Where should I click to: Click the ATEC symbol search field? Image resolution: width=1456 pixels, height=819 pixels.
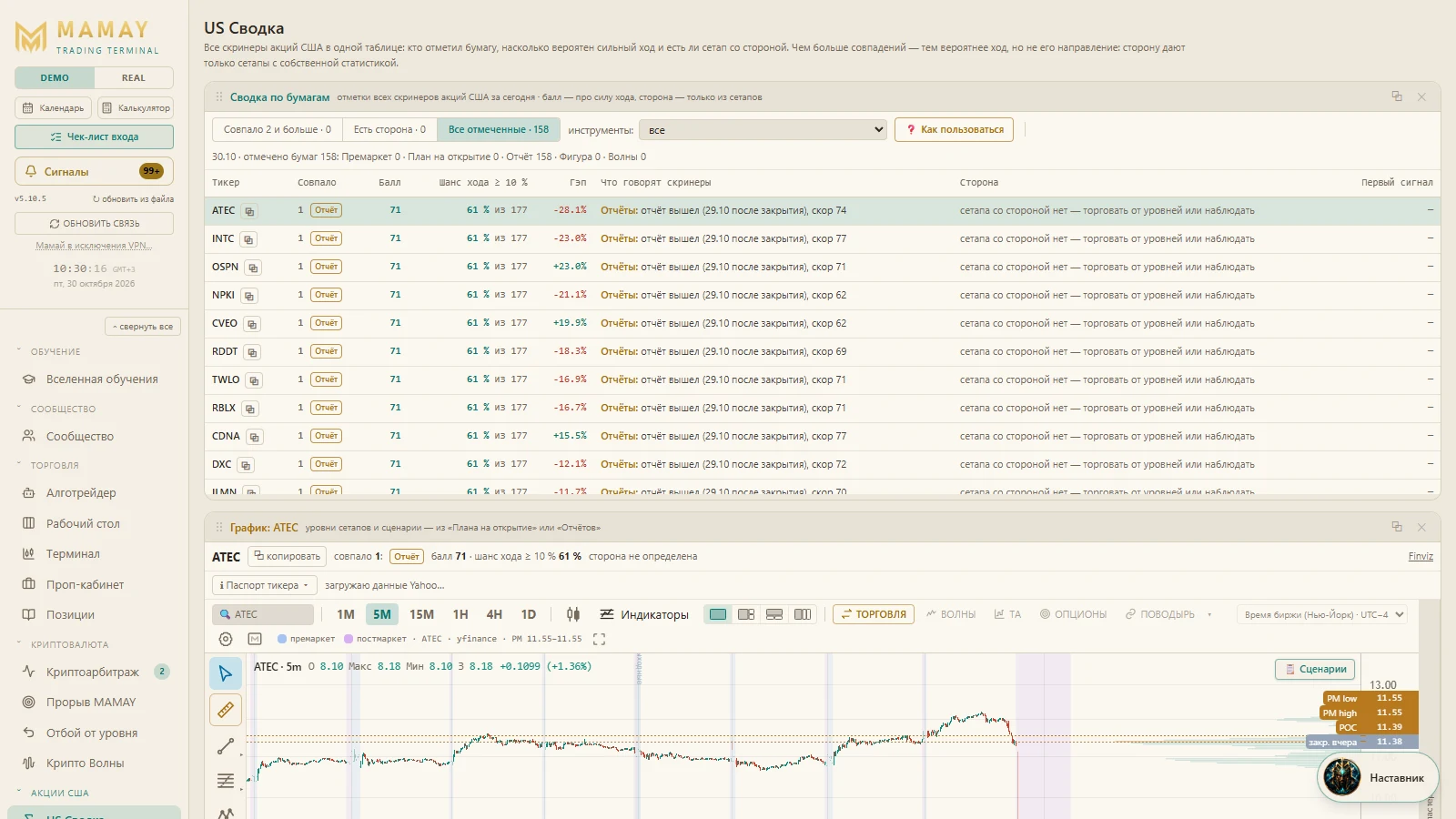[x=263, y=614]
